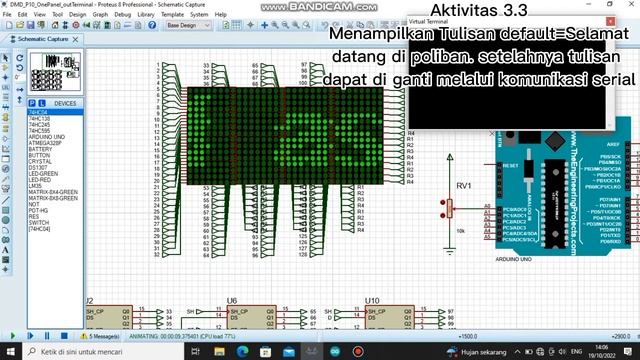This screenshot has height=360, width=640.
Task: Open the Windows Start menu
Action: (10, 351)
